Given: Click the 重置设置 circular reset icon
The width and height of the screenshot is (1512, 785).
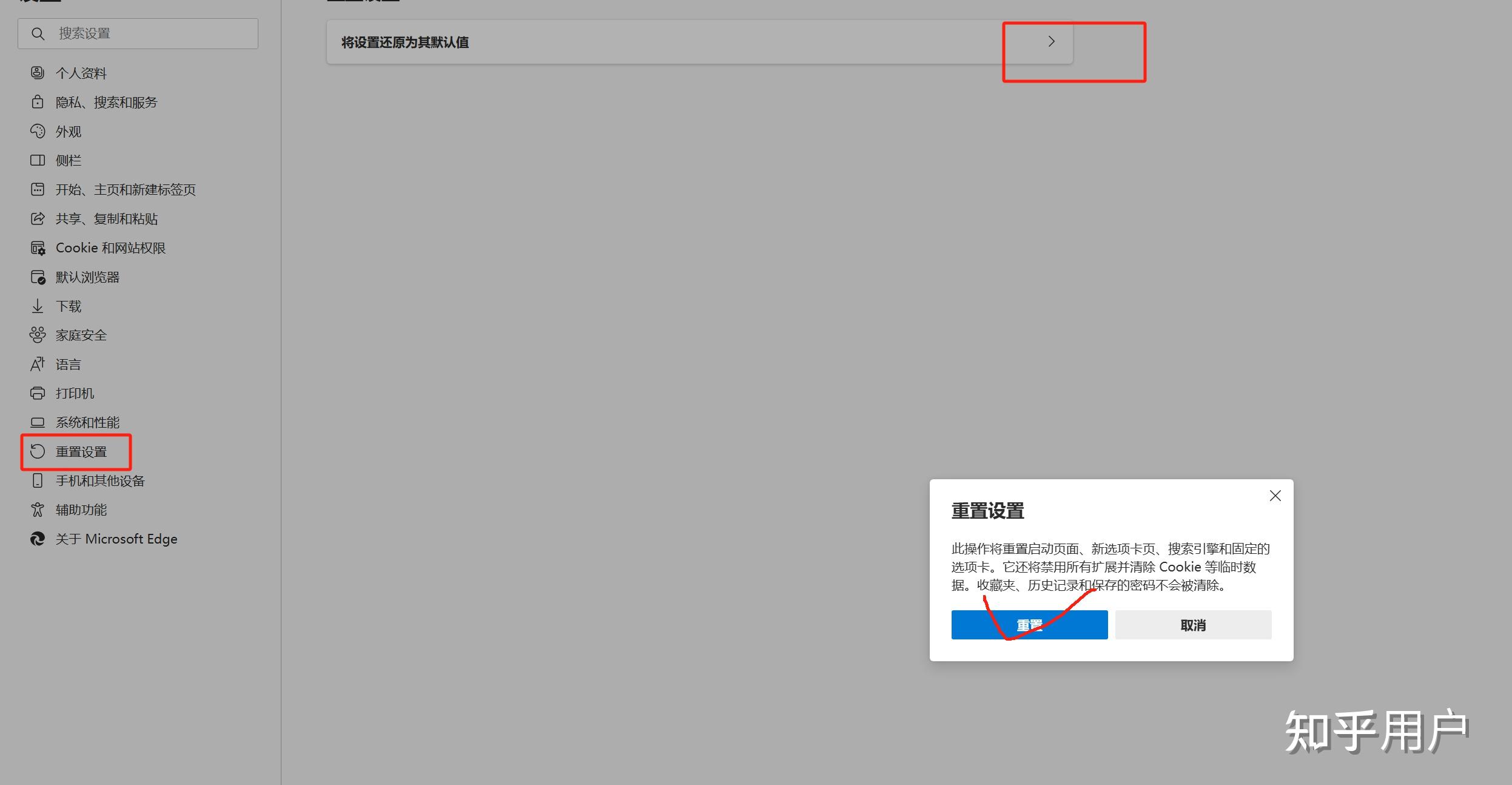Looking at the screenshot, I should point(38,451).
